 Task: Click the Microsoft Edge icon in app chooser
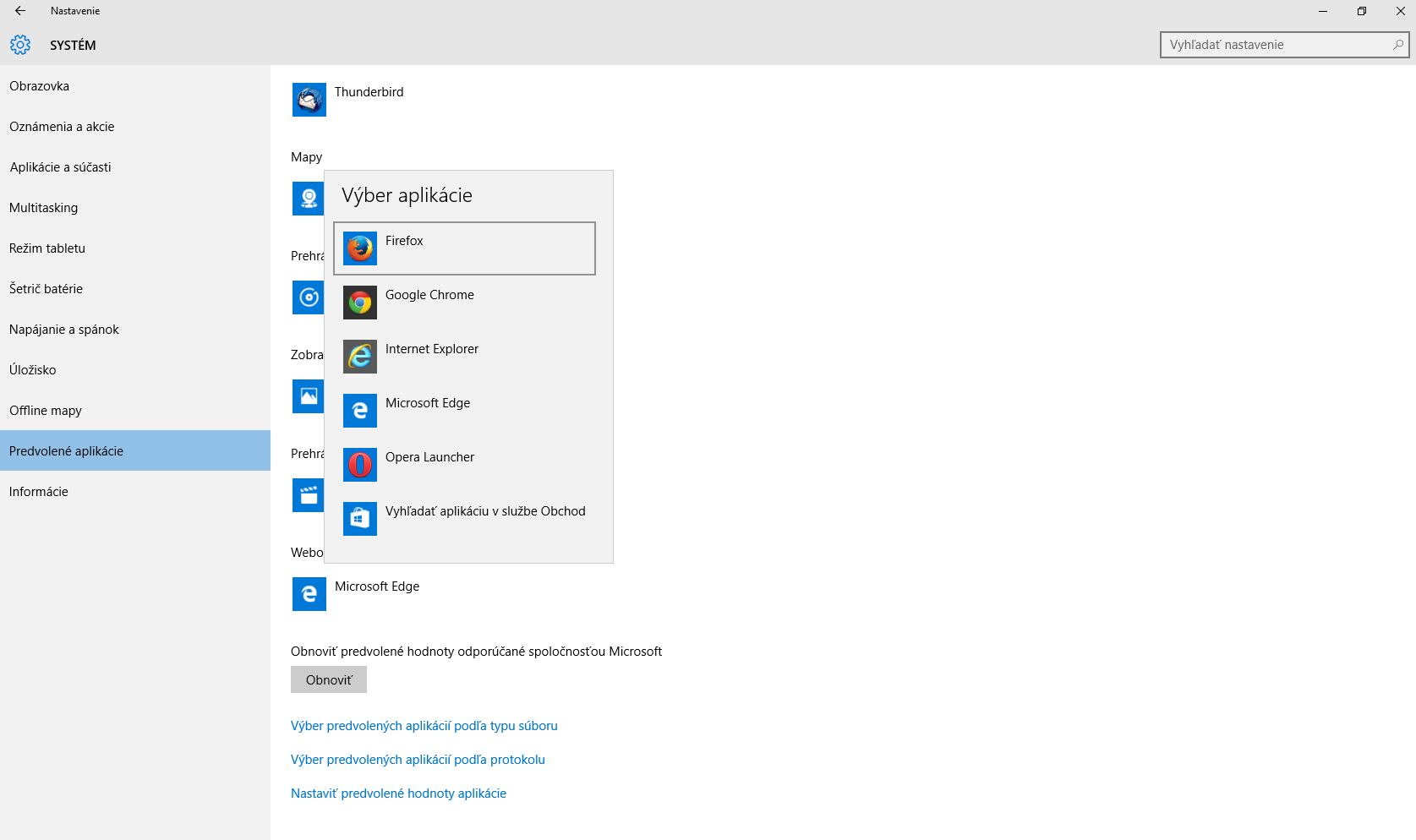pyautogui.click(x=360, y=411)
